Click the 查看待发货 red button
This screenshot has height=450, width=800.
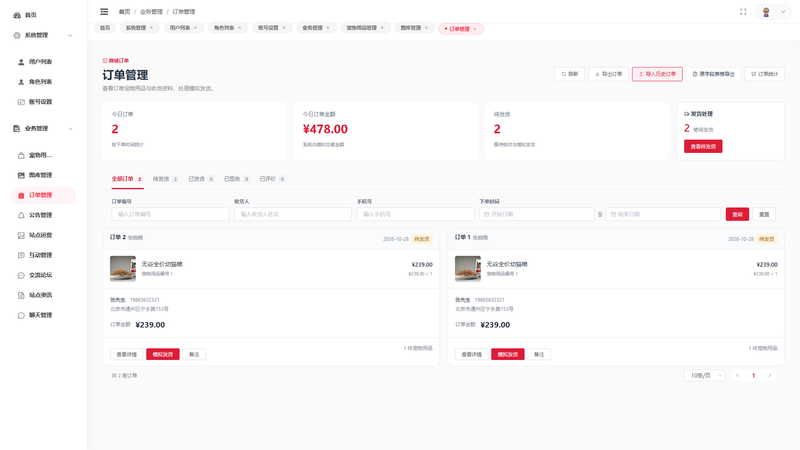tap(703, 146)
